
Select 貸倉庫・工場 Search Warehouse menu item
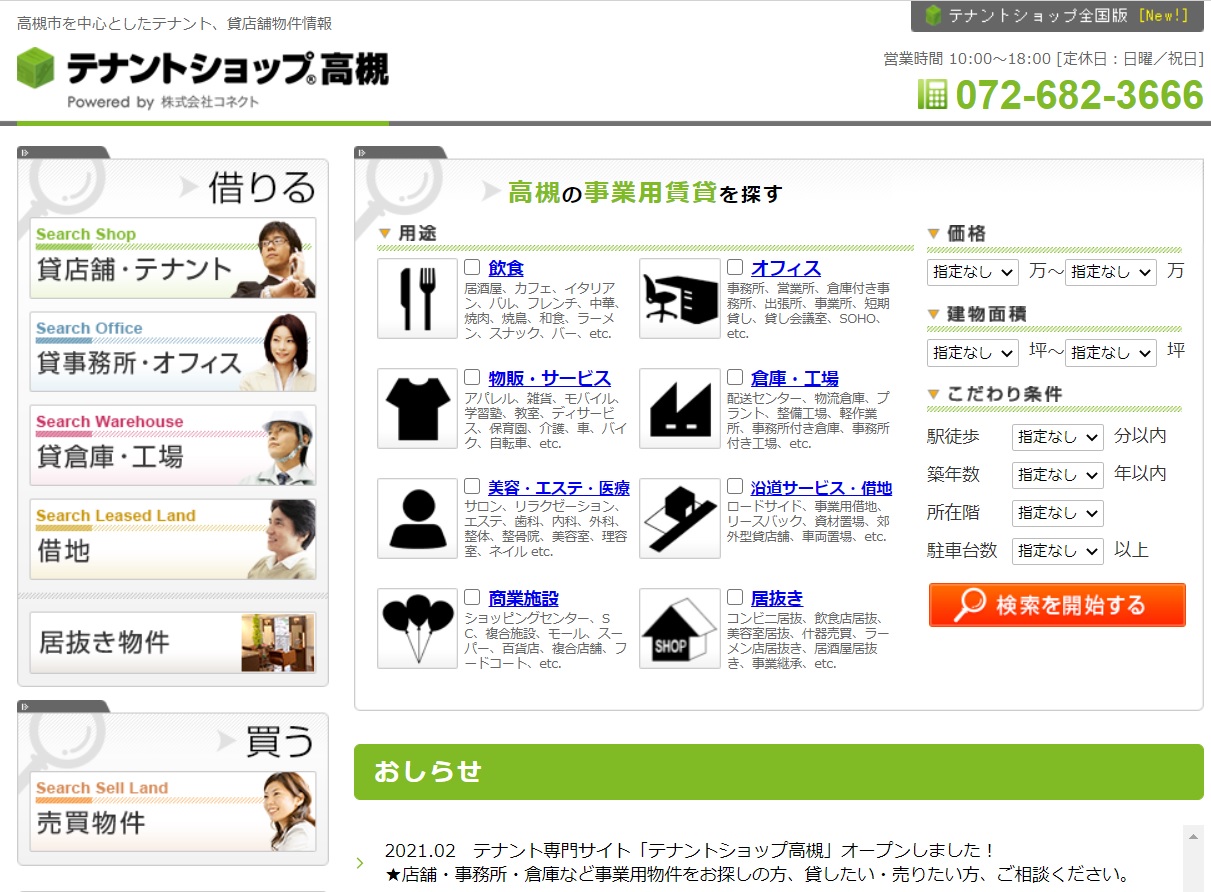point(173,446)
